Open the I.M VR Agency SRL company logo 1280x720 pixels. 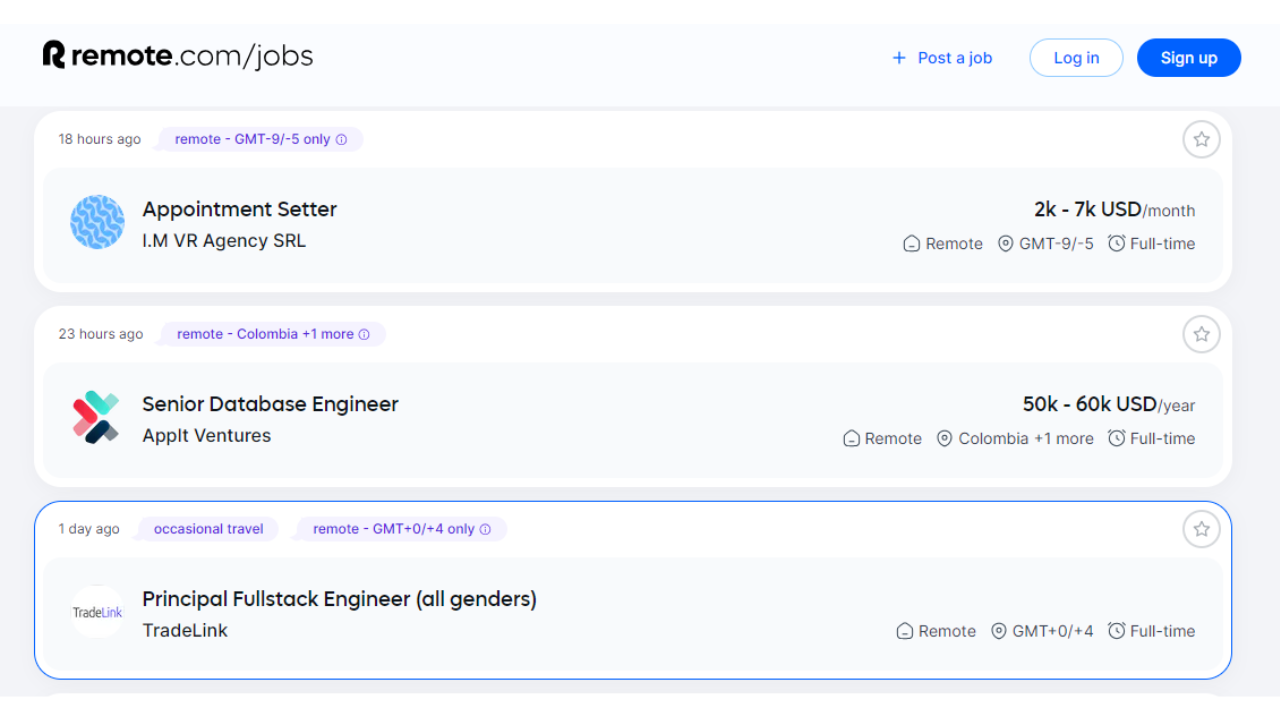pos(97,222)
